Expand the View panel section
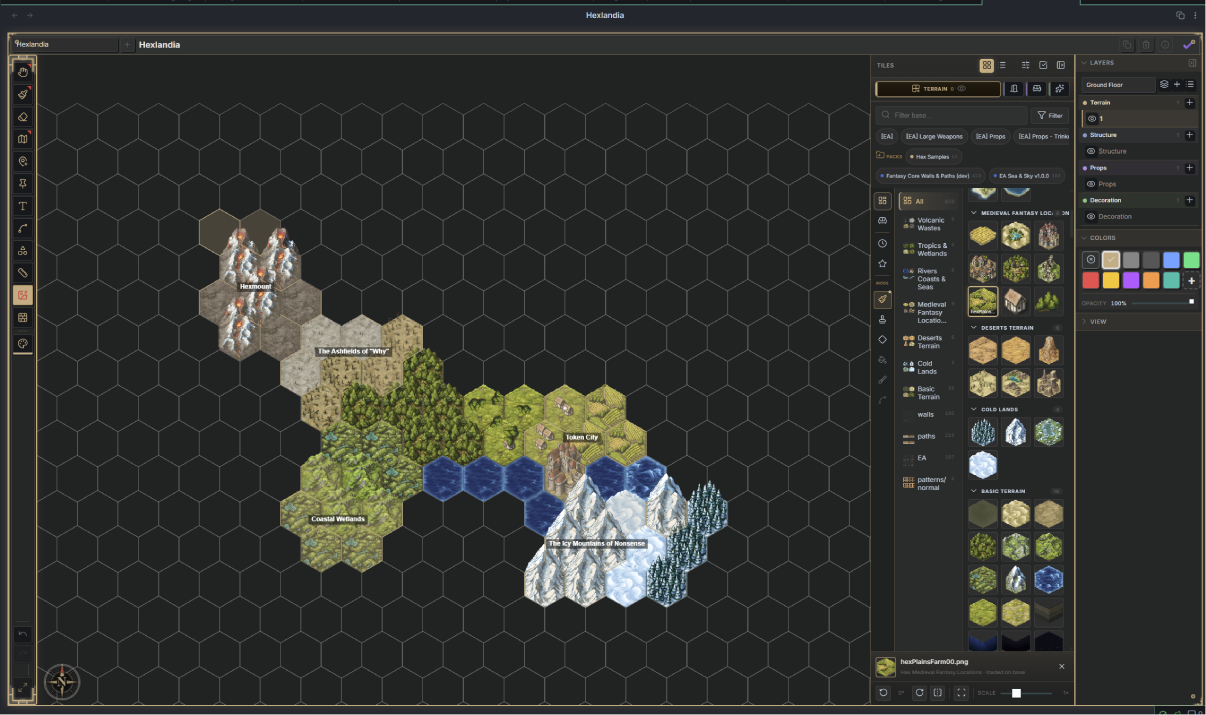 (x=1084, y=322)
